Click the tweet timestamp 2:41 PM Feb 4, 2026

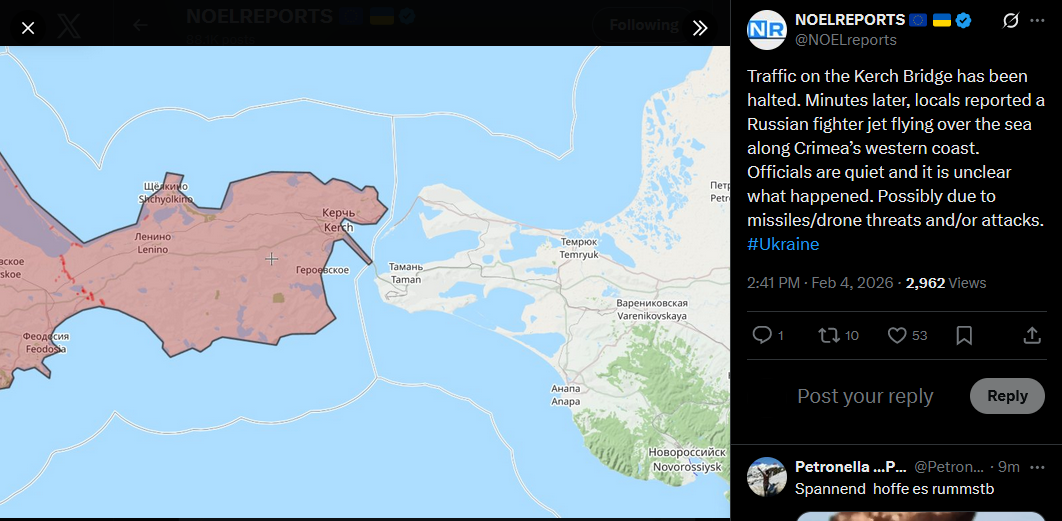click(x=820, y=283)
